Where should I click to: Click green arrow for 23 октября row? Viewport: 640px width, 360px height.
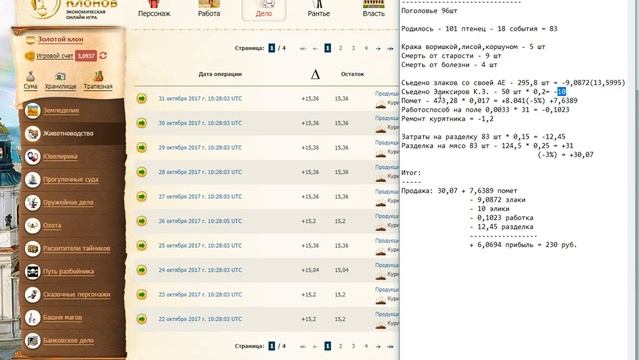(142, 294)
